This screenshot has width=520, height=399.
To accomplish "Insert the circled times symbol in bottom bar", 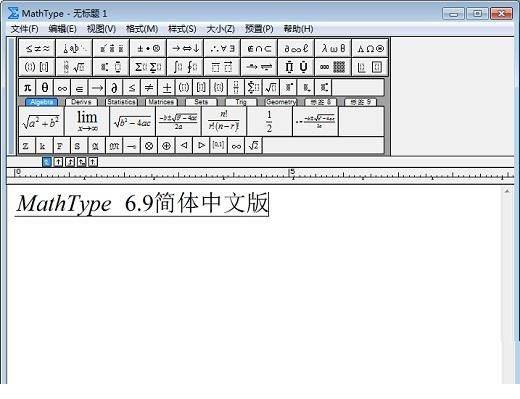I will (149, 146).
